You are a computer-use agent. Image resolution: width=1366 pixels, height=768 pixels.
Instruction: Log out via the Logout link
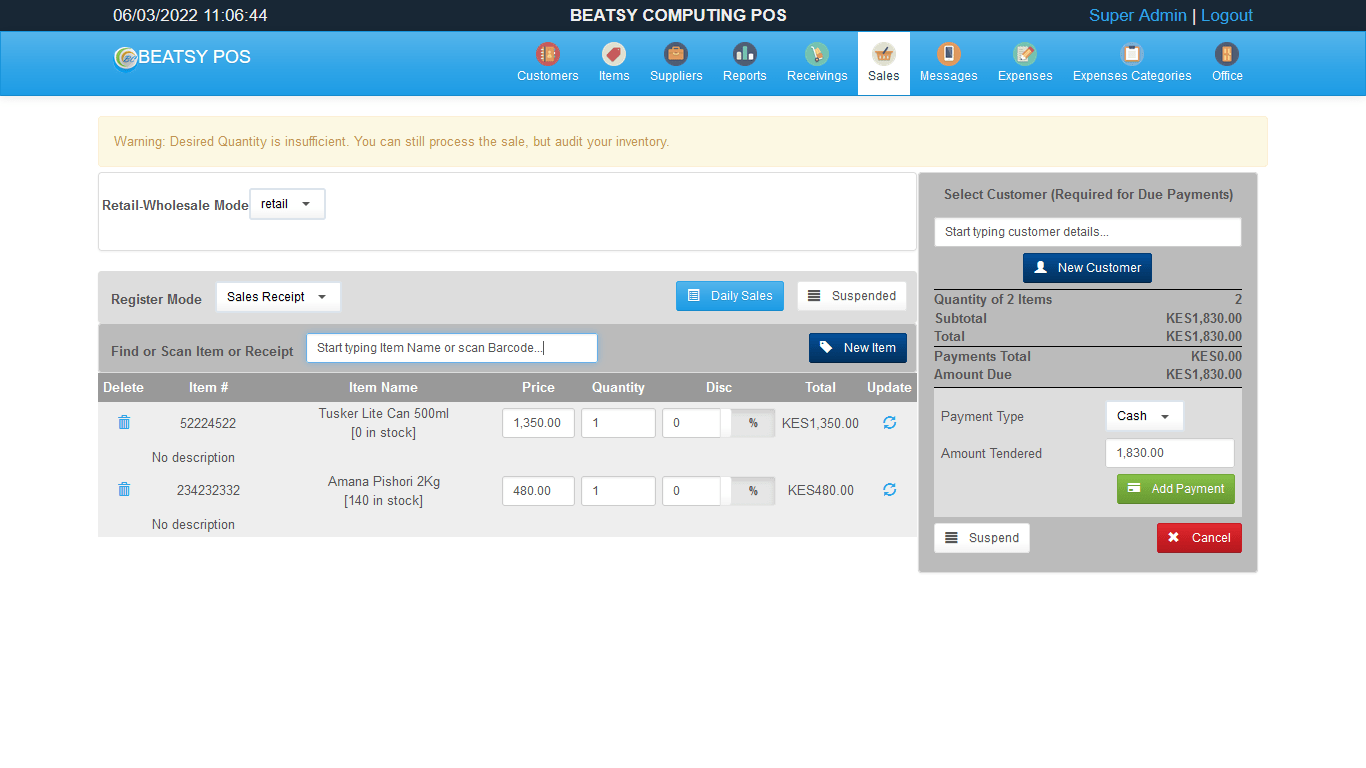pyautogui.click(x=1226, y=16)
